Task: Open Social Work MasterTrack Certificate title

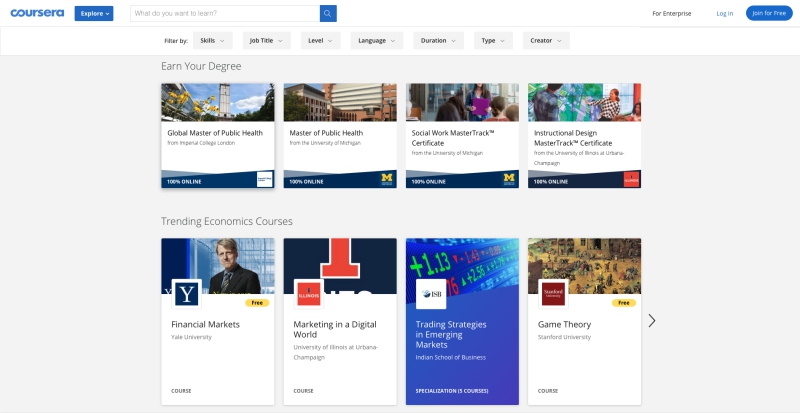Action: point(453,138)
